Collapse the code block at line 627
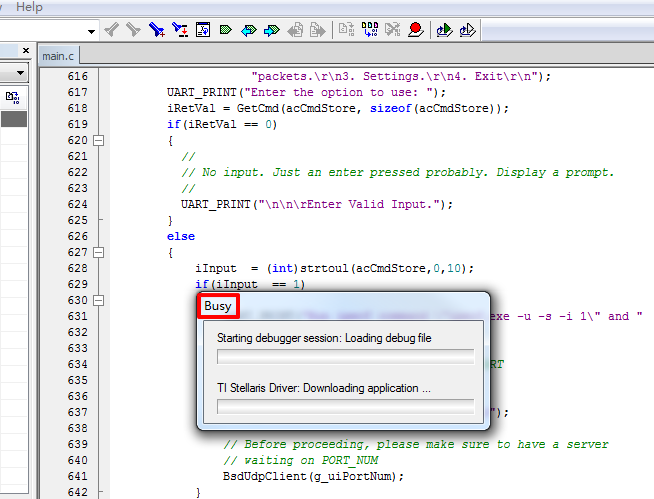Screen dimensions: 654x499 98,252
